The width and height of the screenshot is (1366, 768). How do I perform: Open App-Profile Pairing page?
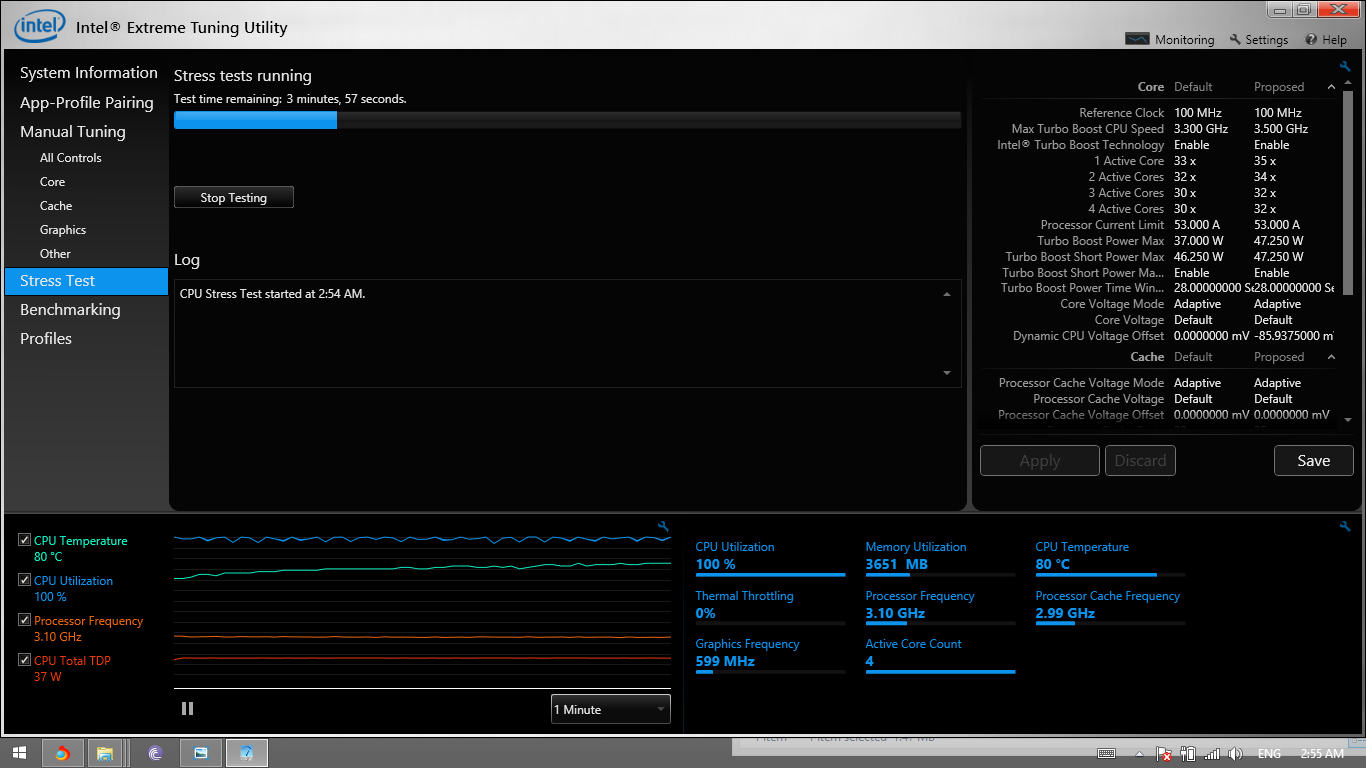tap(87, 102)
